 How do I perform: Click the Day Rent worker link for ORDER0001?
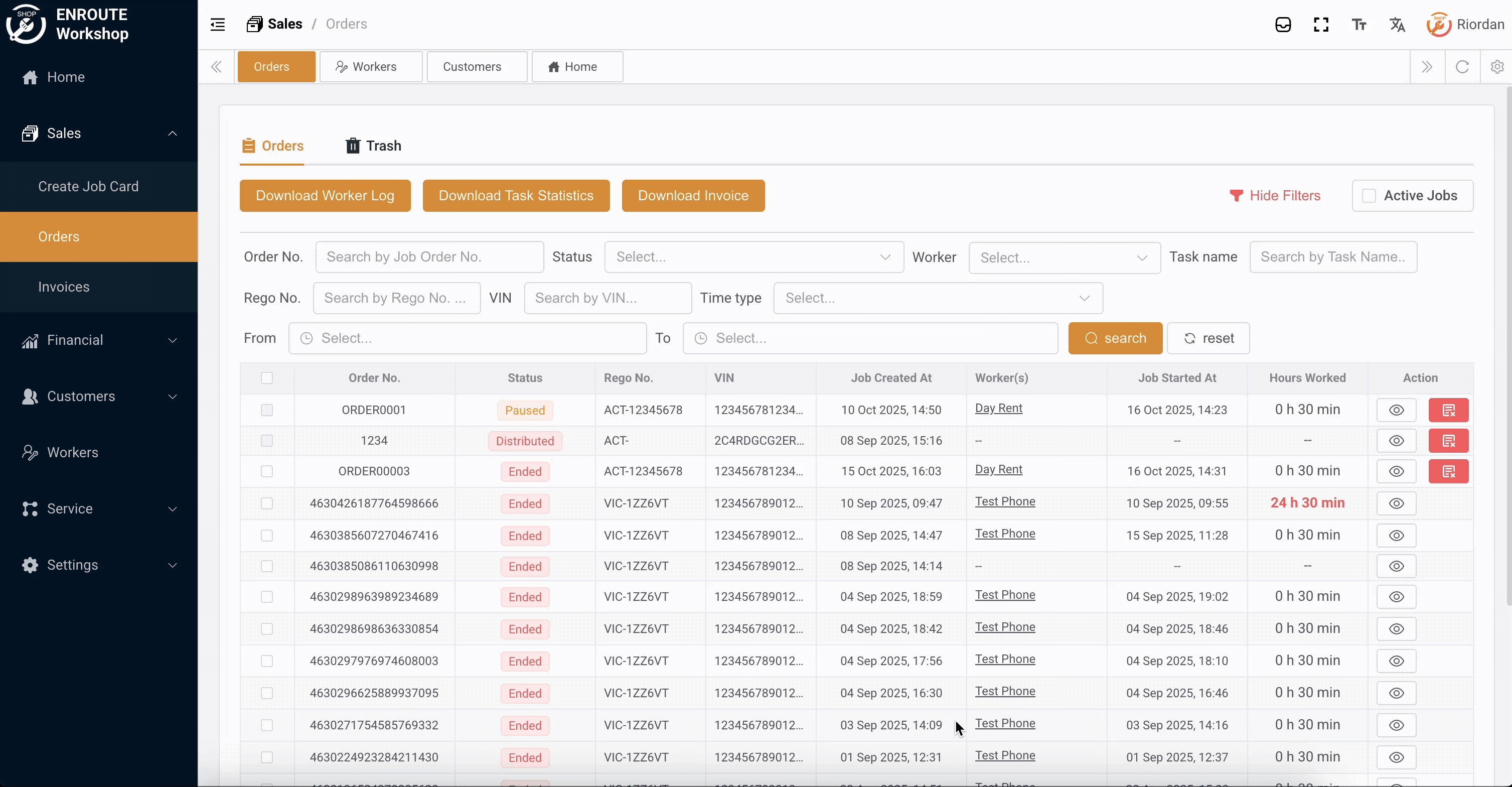tap(998, 408)
